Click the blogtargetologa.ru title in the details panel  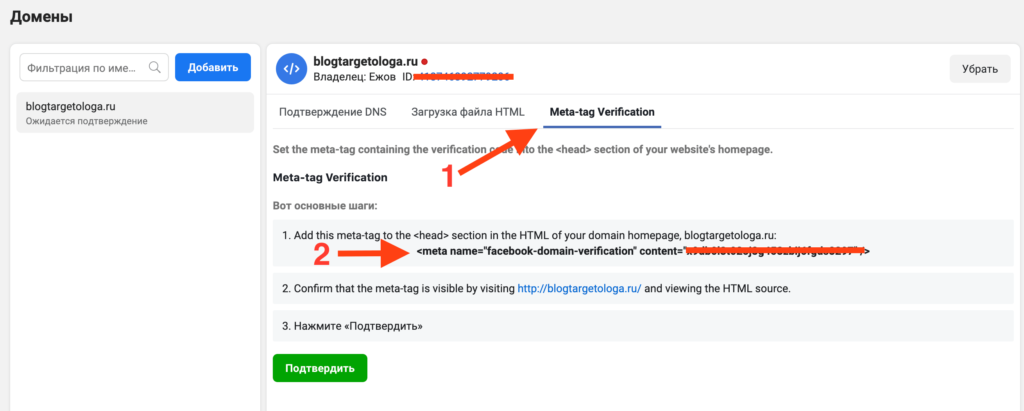coord(365,61)
